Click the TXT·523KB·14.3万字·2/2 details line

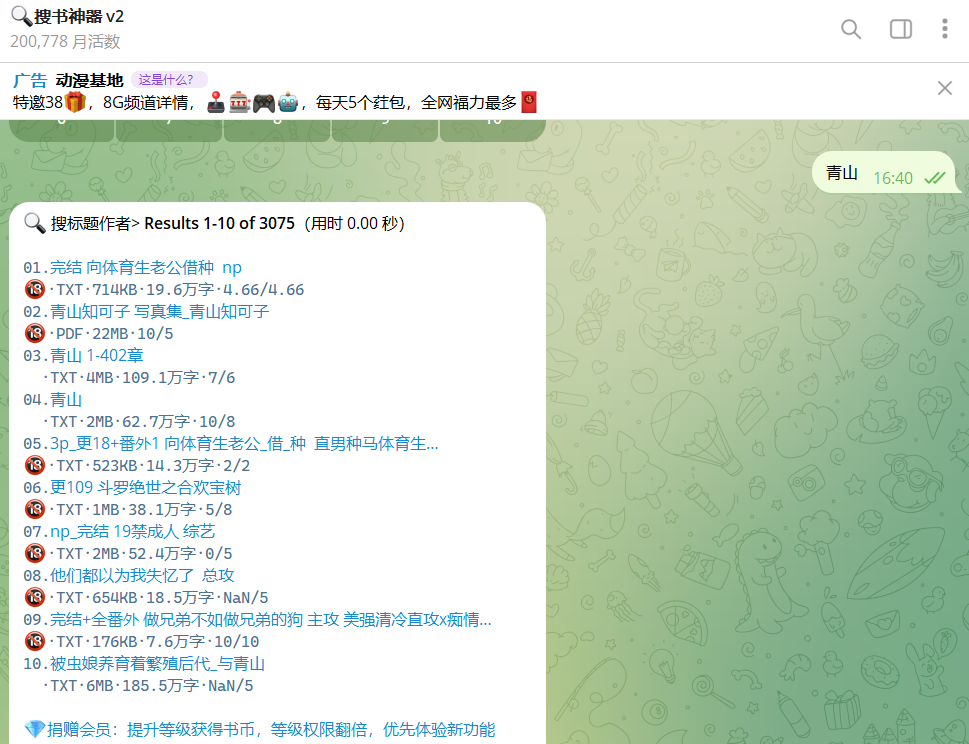(150, 465)
